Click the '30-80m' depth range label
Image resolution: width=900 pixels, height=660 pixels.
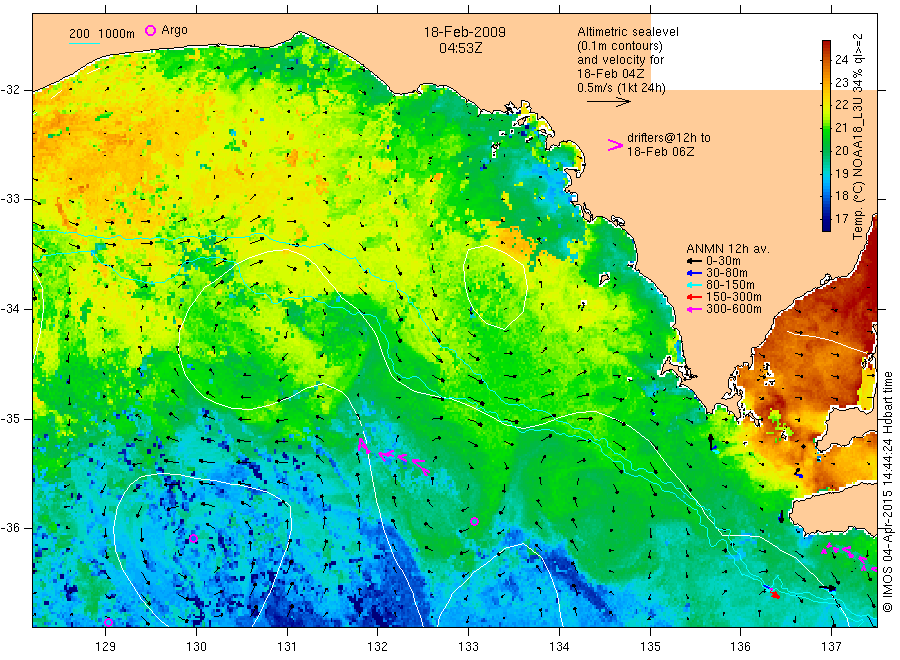(727, 273)
